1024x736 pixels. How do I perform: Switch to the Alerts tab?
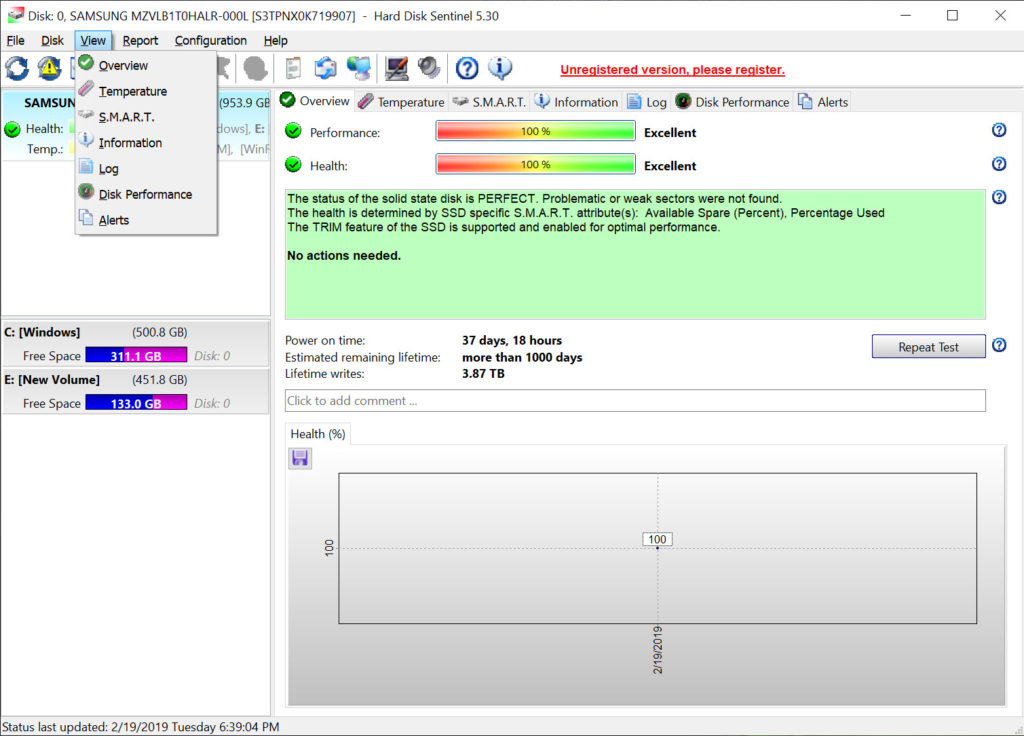coord(824,102)
